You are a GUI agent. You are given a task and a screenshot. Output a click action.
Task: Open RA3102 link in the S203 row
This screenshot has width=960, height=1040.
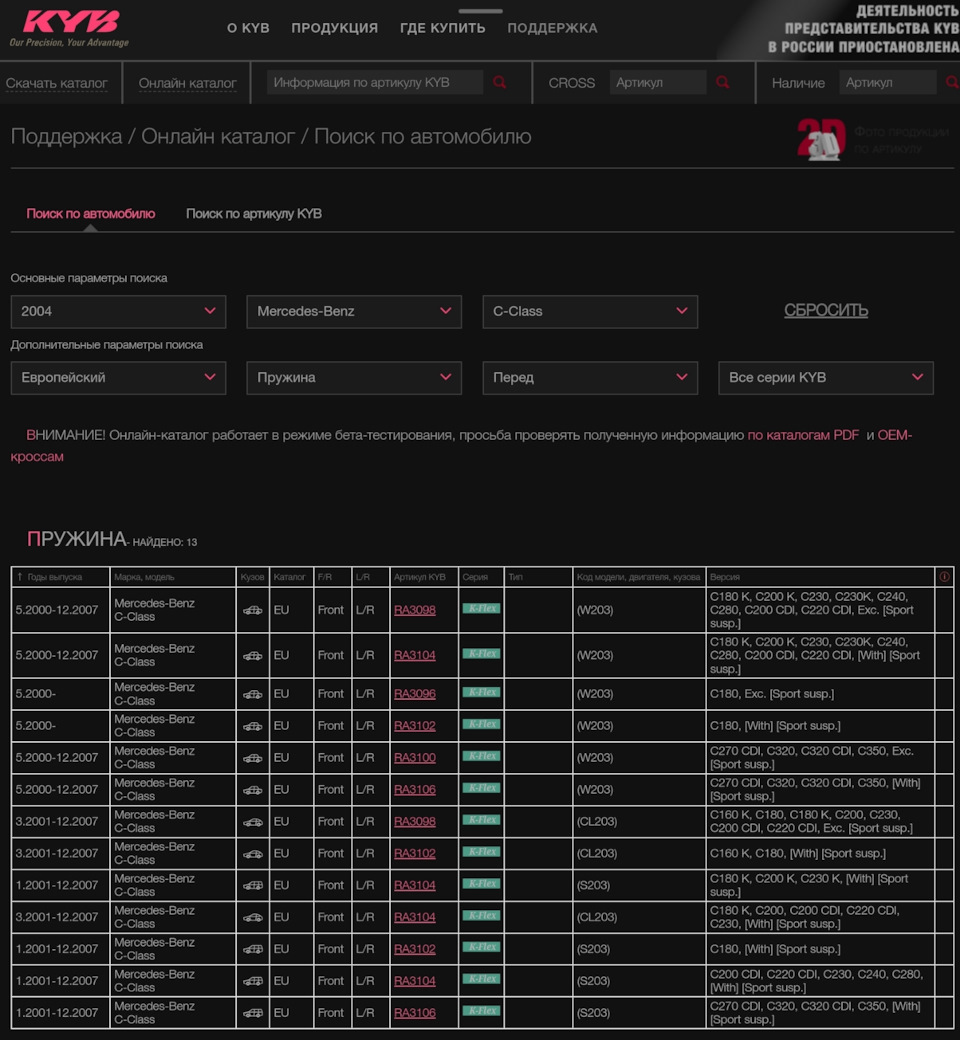click(x=415, y=949)
